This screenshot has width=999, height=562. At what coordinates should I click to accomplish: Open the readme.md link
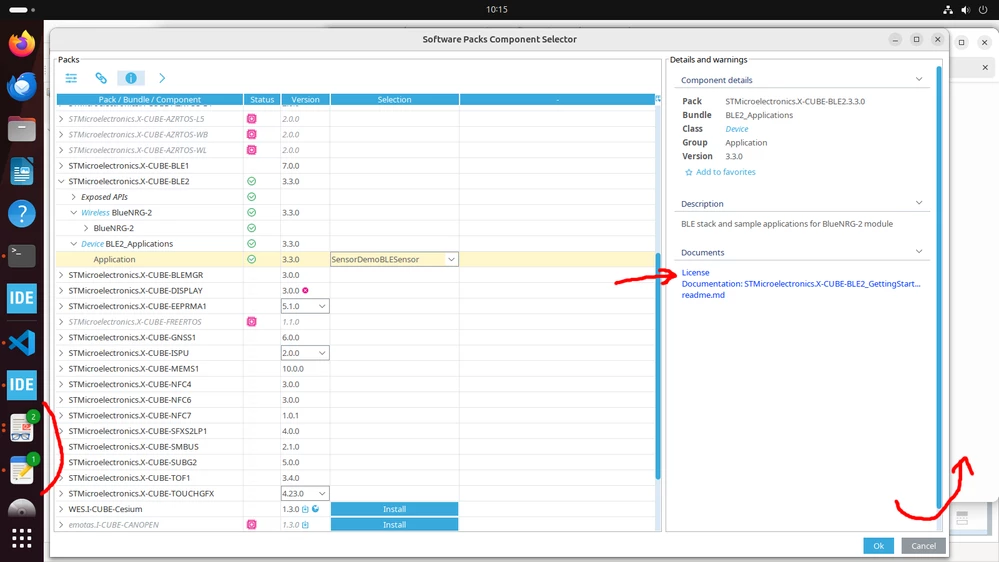(703, 295)
